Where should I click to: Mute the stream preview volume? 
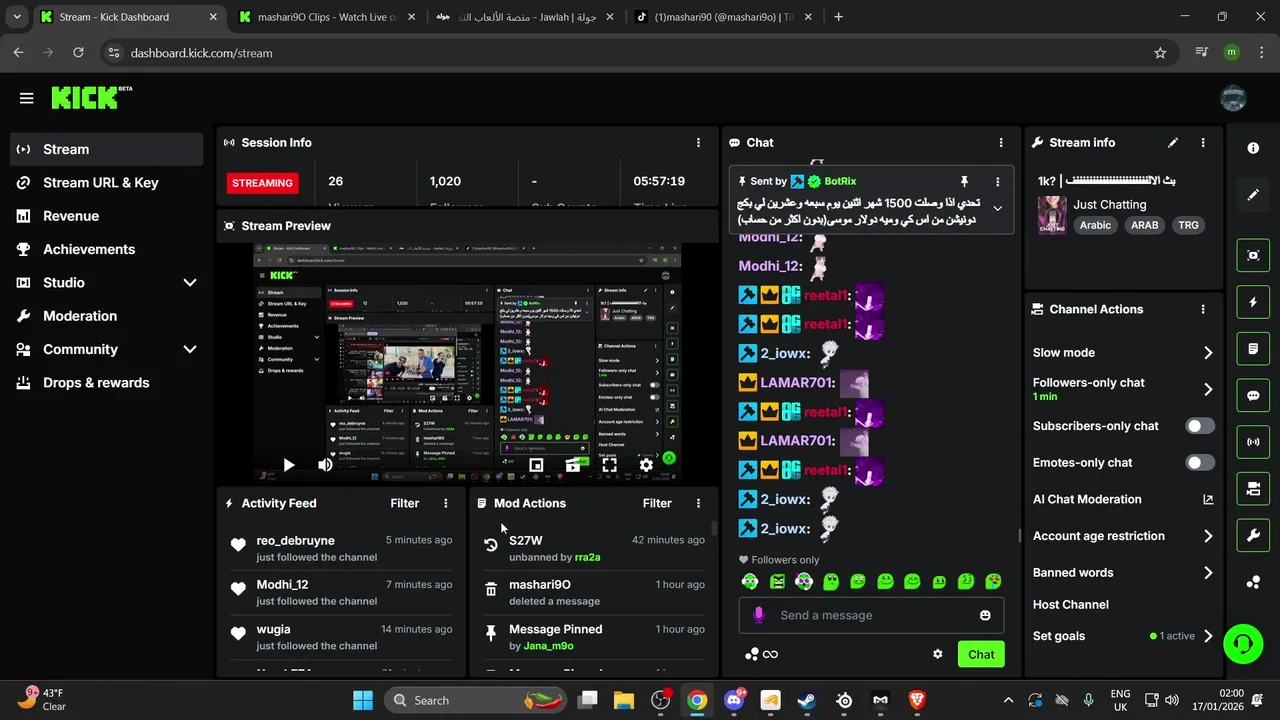tap(325, 465)
